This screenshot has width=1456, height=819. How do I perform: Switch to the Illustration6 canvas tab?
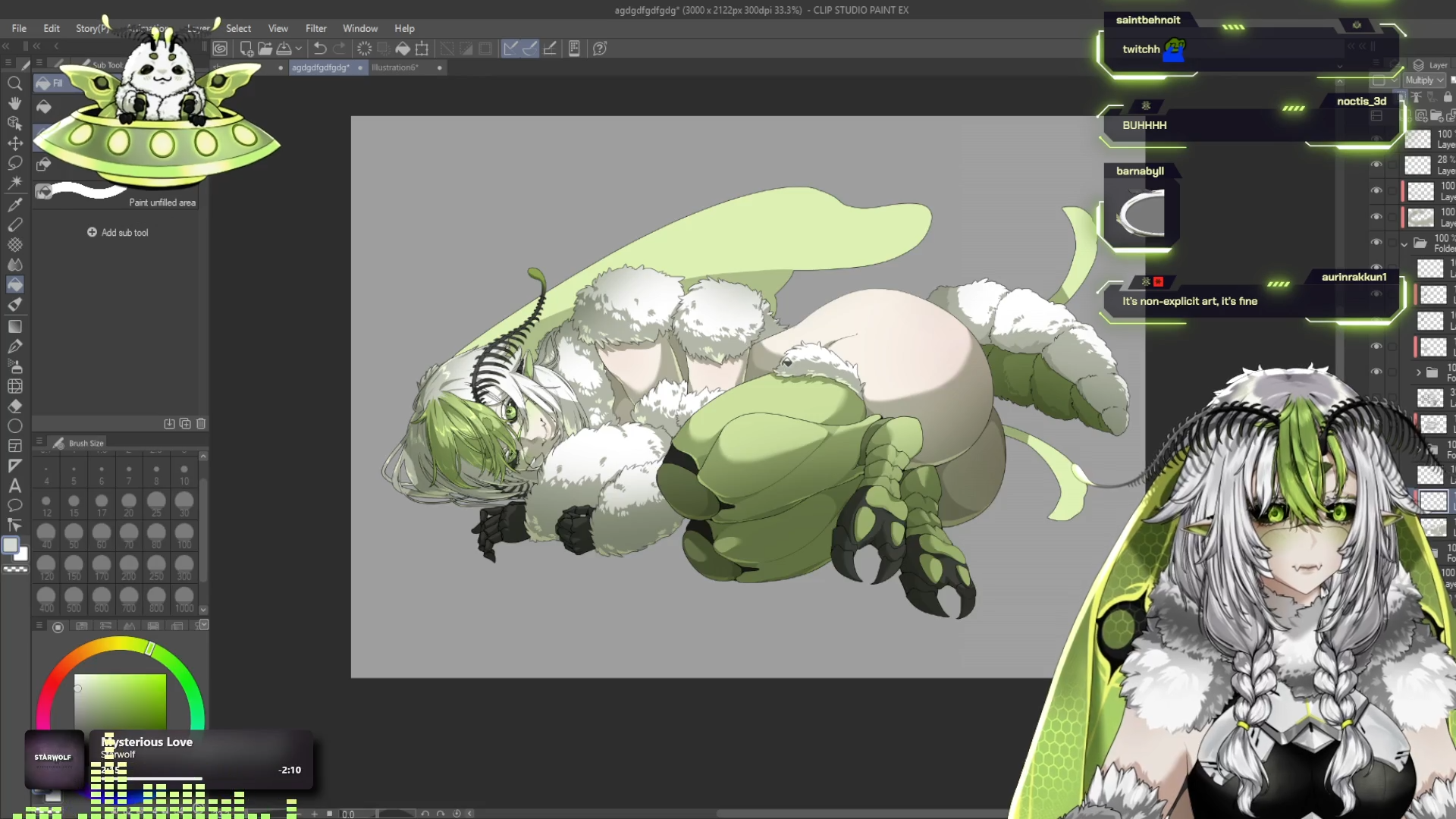click(394, 67)
